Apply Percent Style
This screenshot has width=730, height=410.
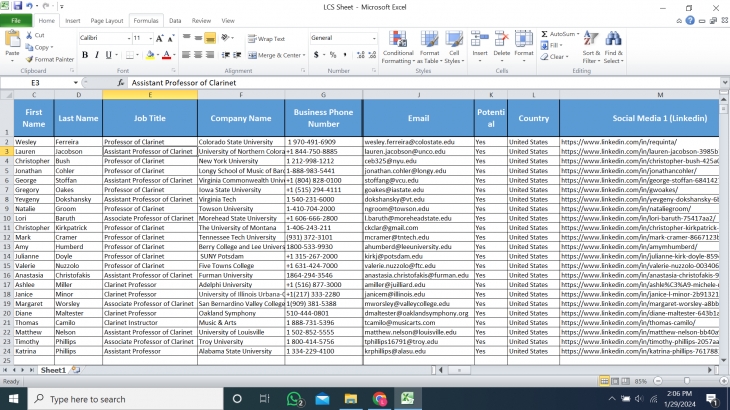click(333, 55)
